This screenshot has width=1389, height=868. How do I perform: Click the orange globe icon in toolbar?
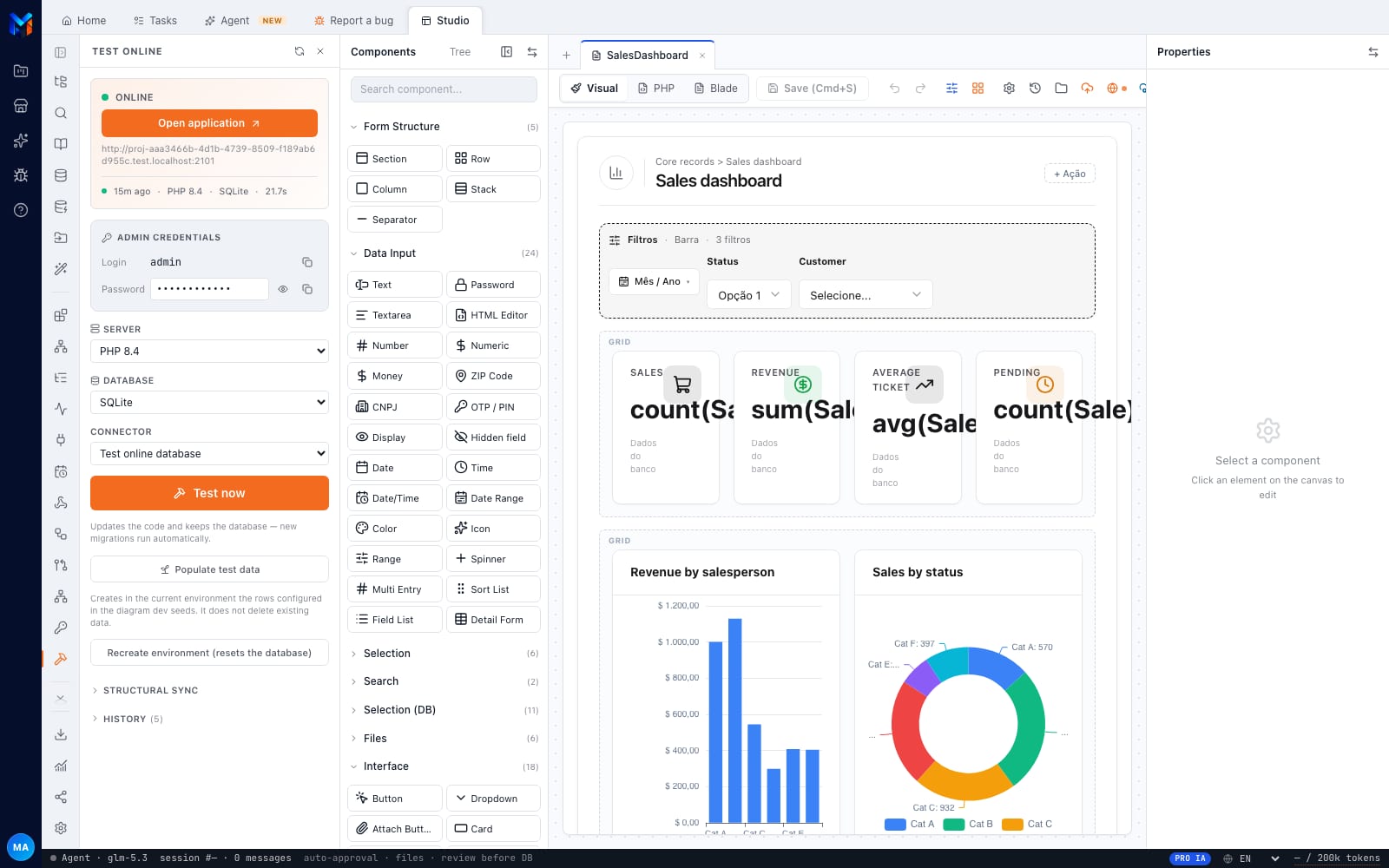(x=1113, y=89)
